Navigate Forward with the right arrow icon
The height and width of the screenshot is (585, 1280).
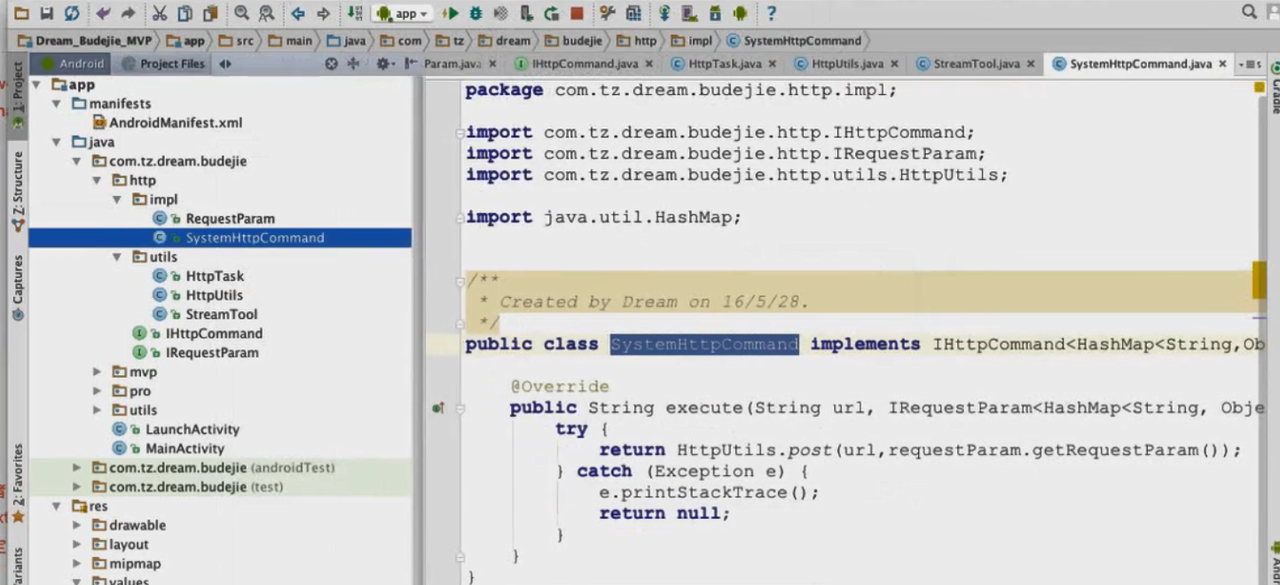coord(323,14)
